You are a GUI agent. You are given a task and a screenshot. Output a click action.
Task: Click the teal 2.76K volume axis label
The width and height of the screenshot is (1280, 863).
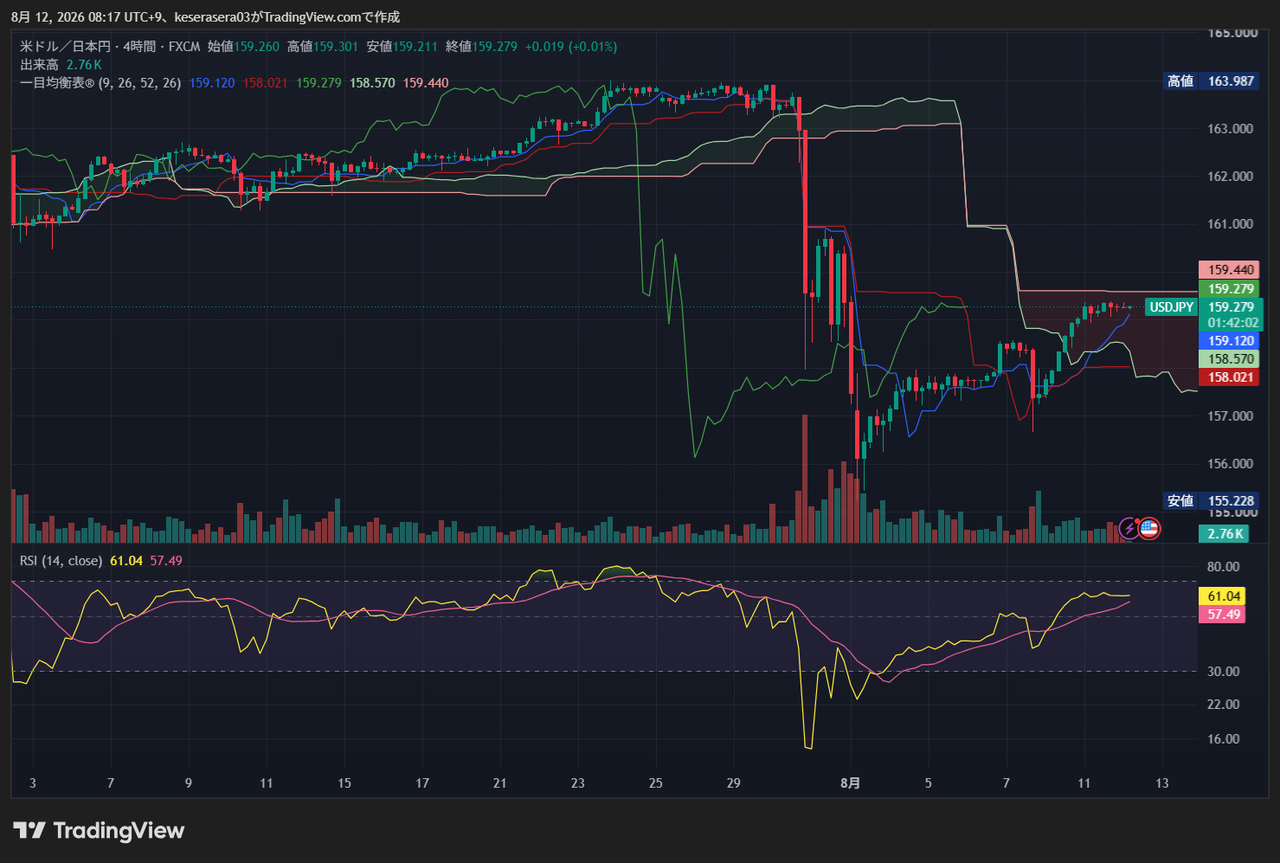(x=1224, y=534)
